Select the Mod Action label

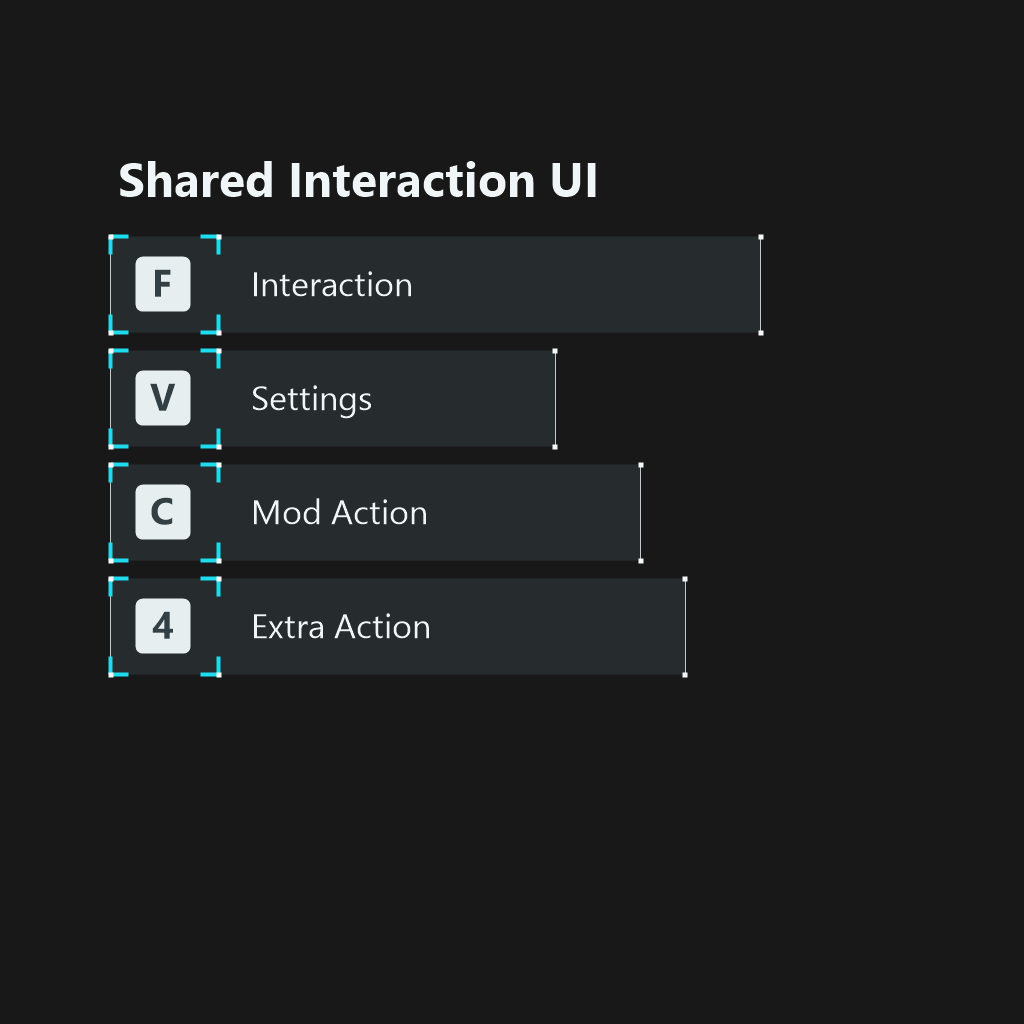tap(340, 513)
